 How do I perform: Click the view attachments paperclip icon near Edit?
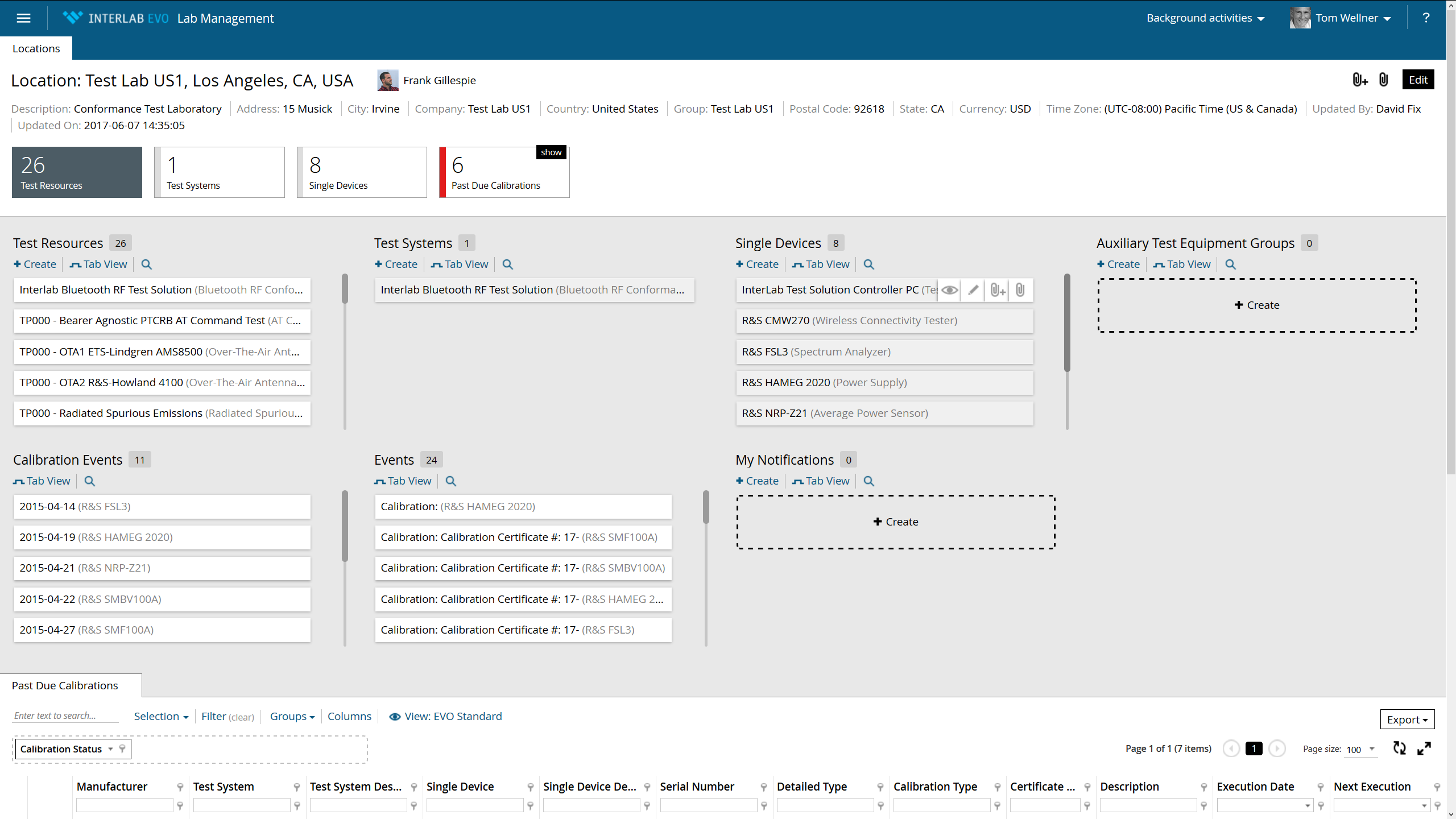pos(1383,80)
